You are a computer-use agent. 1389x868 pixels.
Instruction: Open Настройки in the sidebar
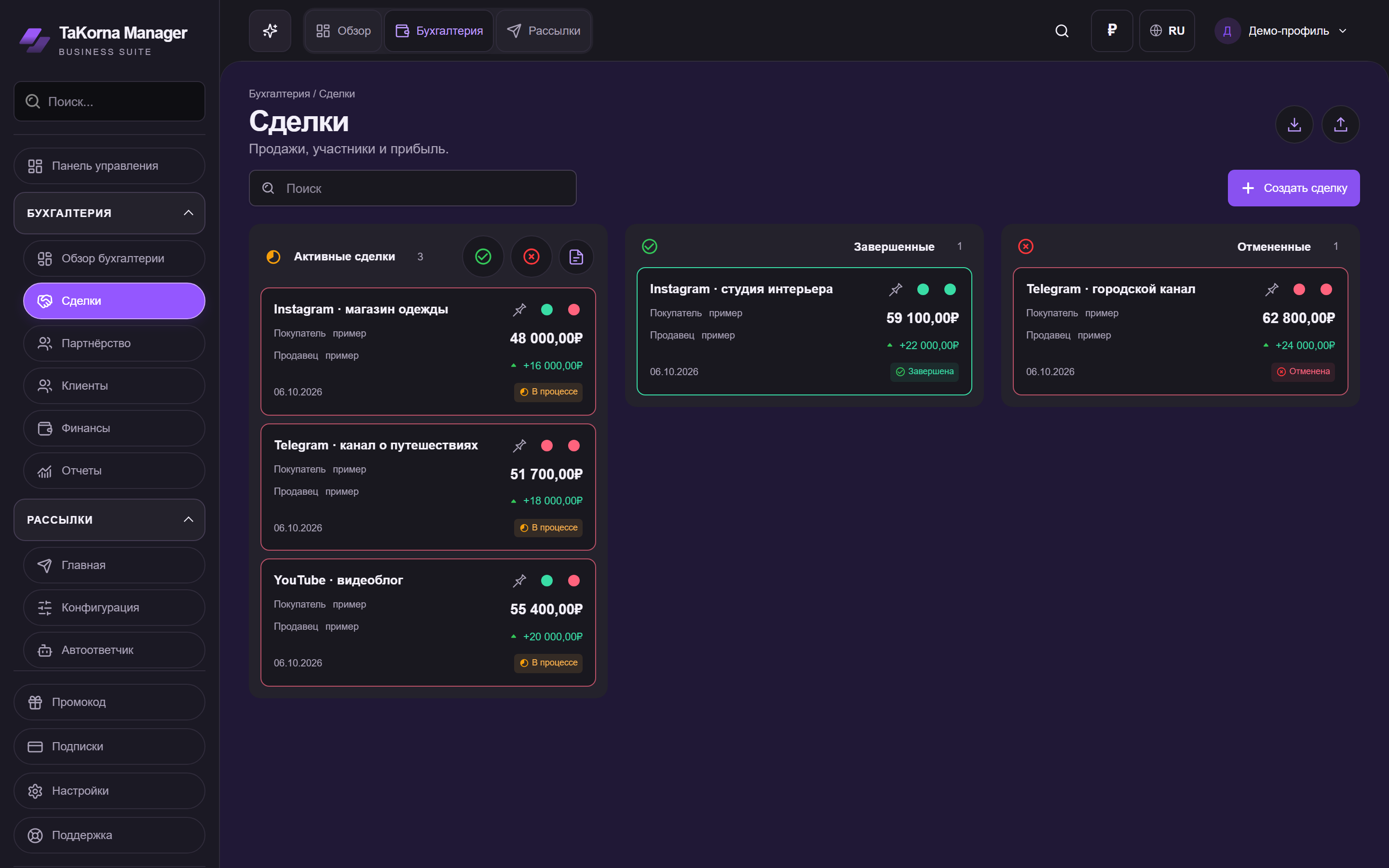[109, 790]
